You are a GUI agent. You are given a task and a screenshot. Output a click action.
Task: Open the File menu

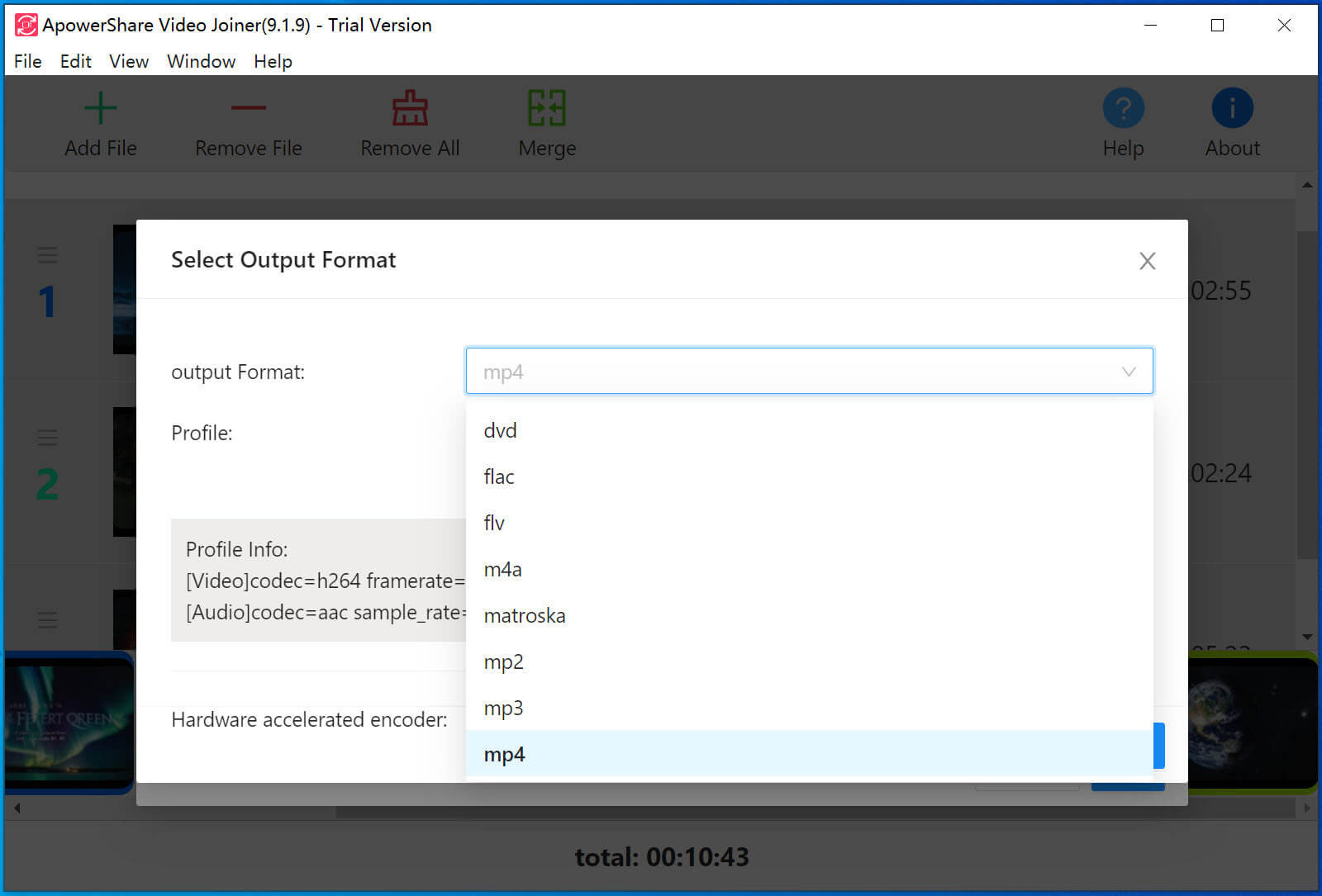pos(27,61)
